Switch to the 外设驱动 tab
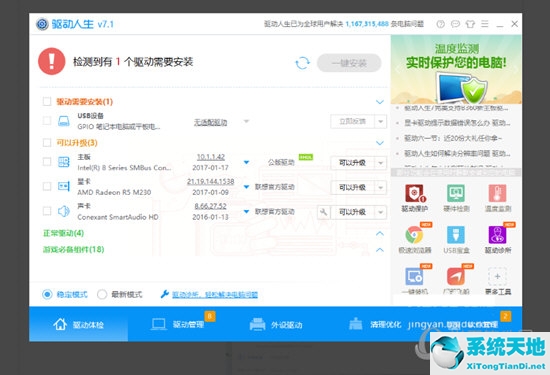The height and width of the screenshot is (375, 550). pos(276,324)
